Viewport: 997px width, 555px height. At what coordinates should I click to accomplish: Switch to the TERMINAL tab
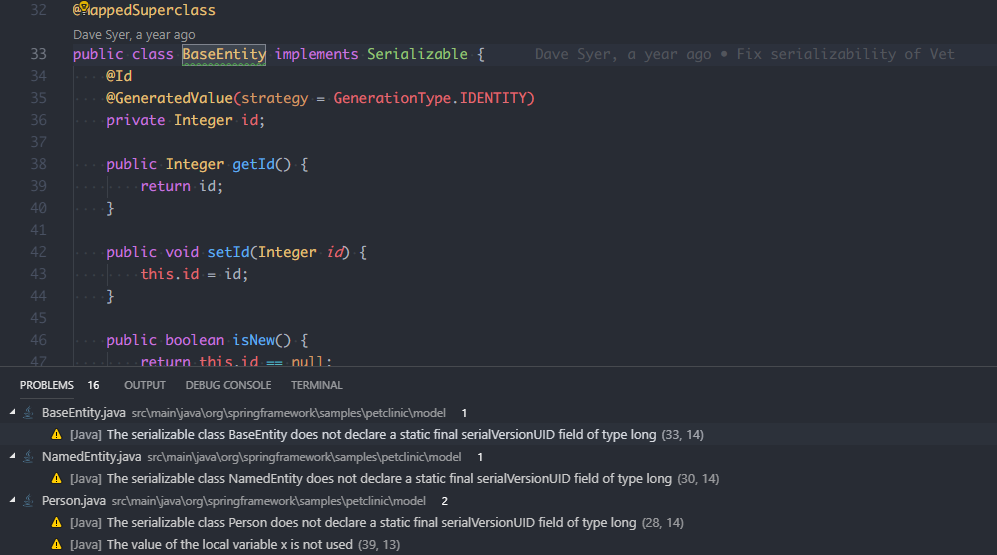pos(317,385)
